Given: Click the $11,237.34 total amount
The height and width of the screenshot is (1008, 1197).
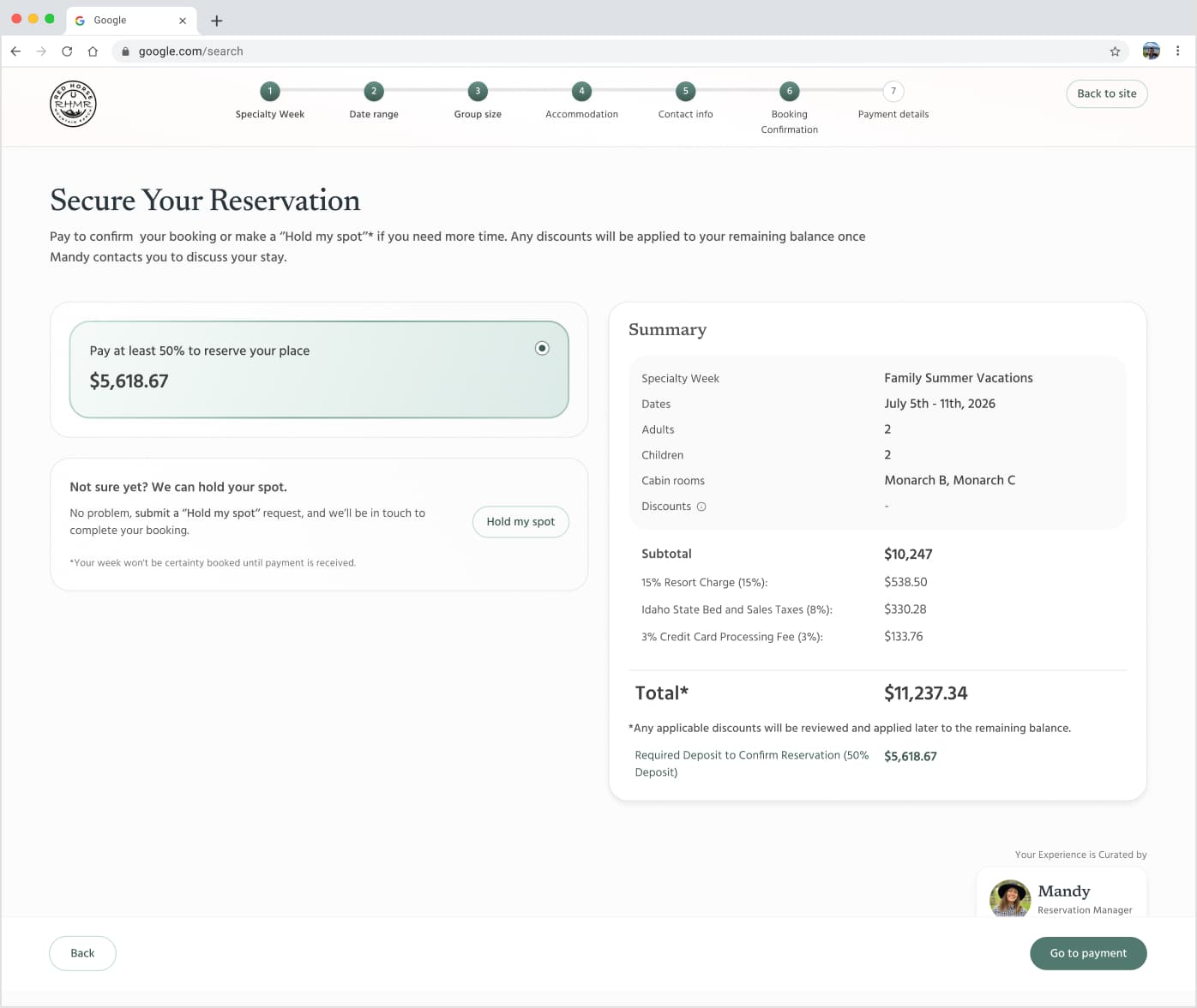Looking at the screenshot, I should click(x=926, y=693).
